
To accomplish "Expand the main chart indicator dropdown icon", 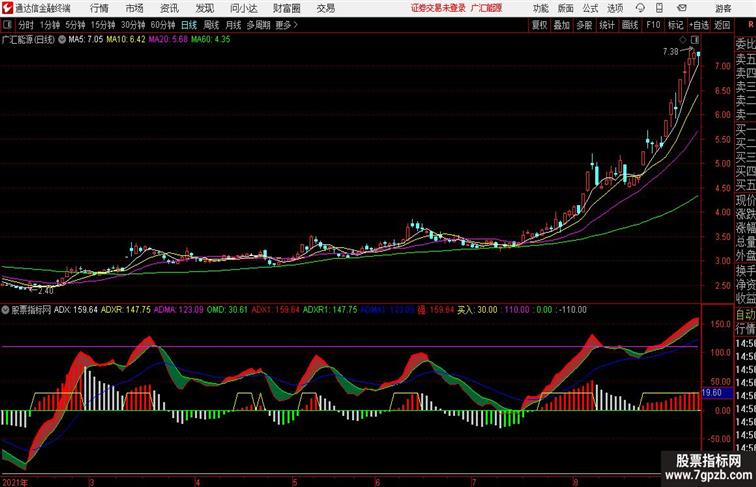I will click(62, 40).
